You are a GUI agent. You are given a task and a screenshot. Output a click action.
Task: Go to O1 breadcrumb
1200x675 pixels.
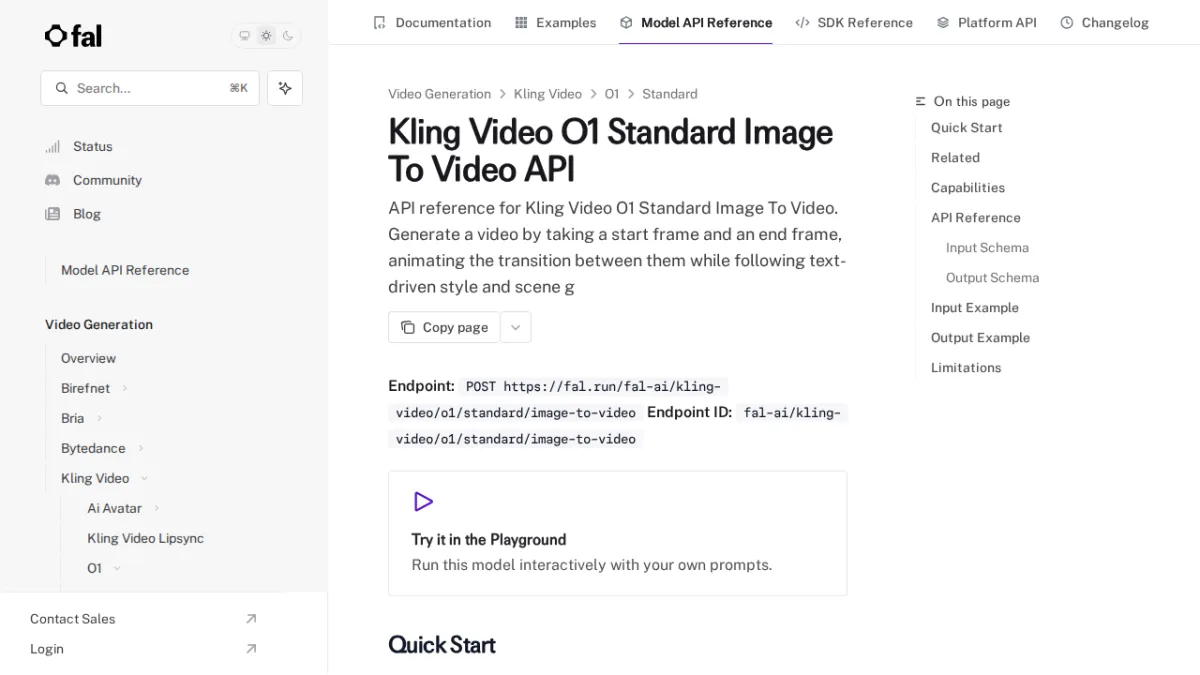pos(612,94)
